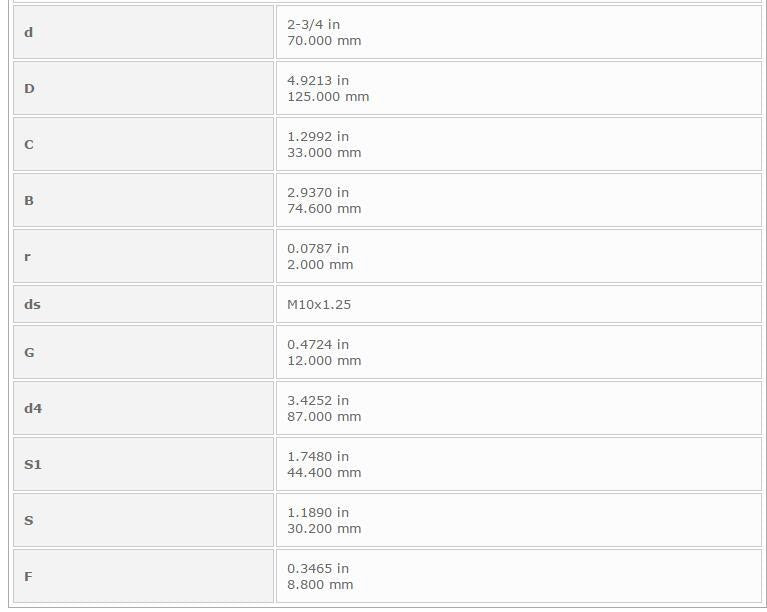This screenshot has height=612, width=767.
Task: Select the 125.000 mm value cell
Action: click(519, 89)
